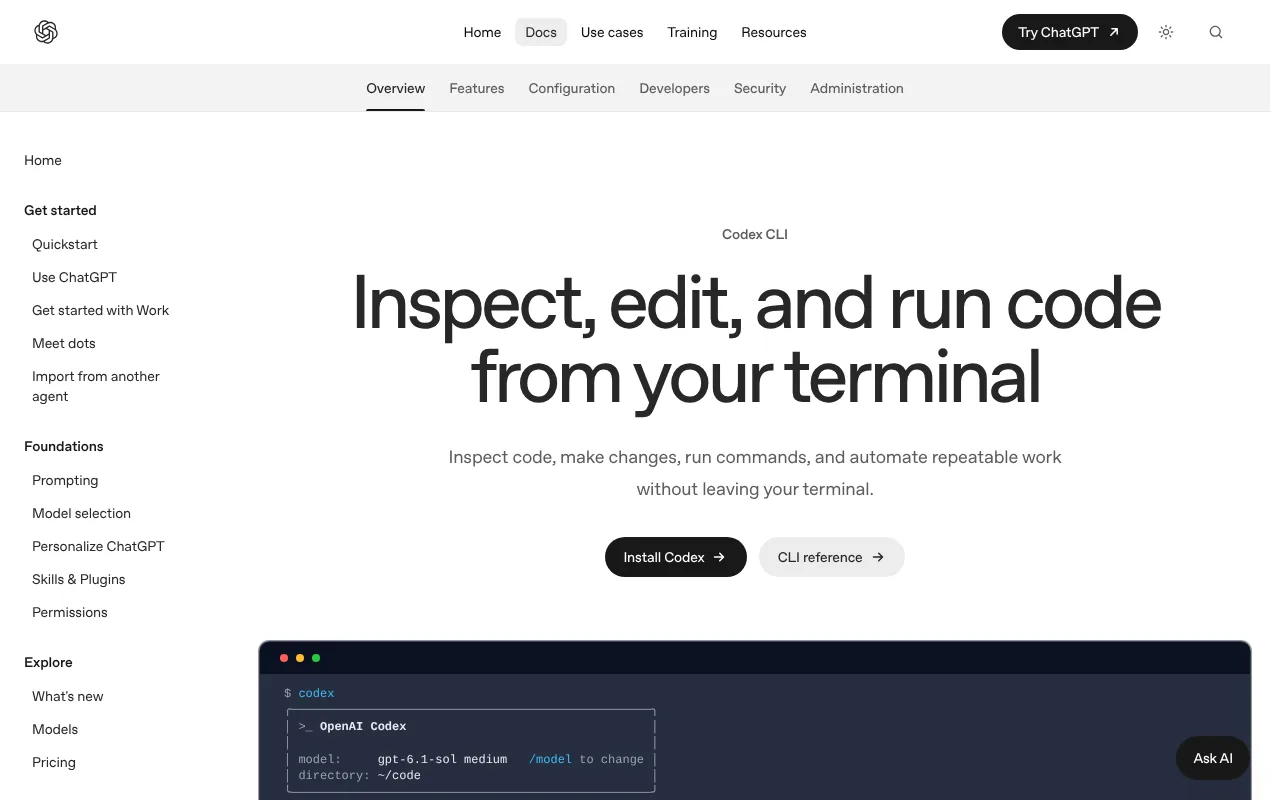Screen dimensions: 1280x800
Task: Open the Developers tab
Action: [x=675, y=88]
